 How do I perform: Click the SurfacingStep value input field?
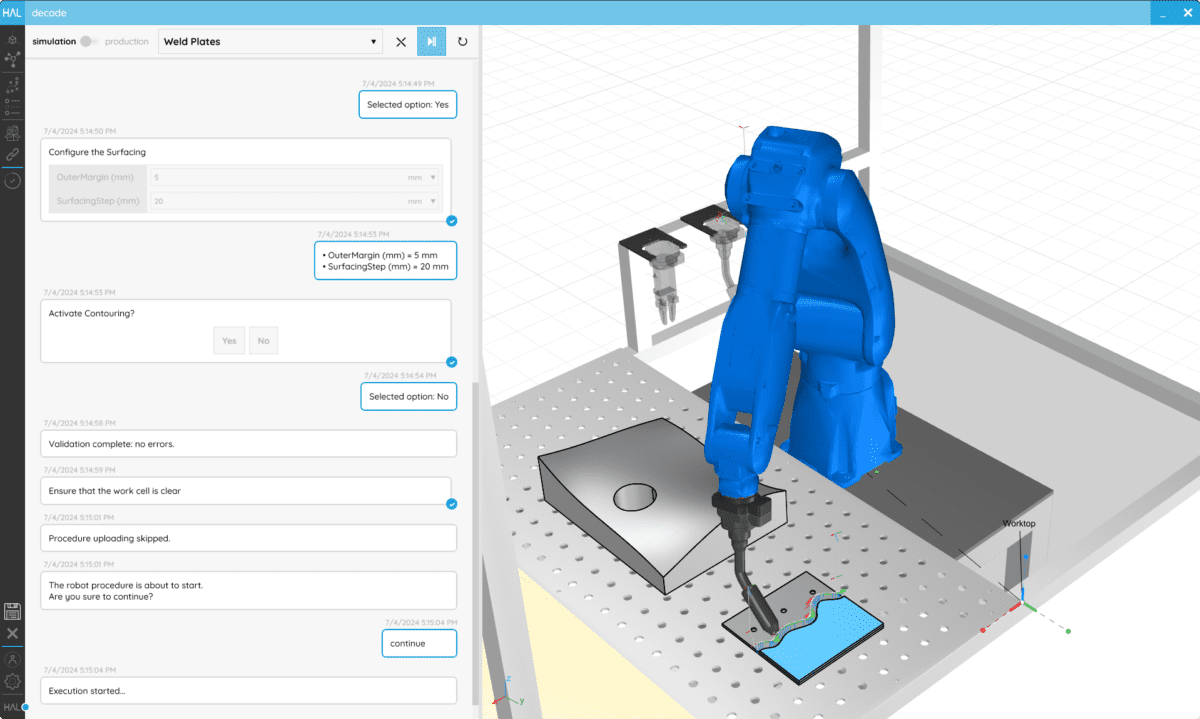click(x=276, y=201)
